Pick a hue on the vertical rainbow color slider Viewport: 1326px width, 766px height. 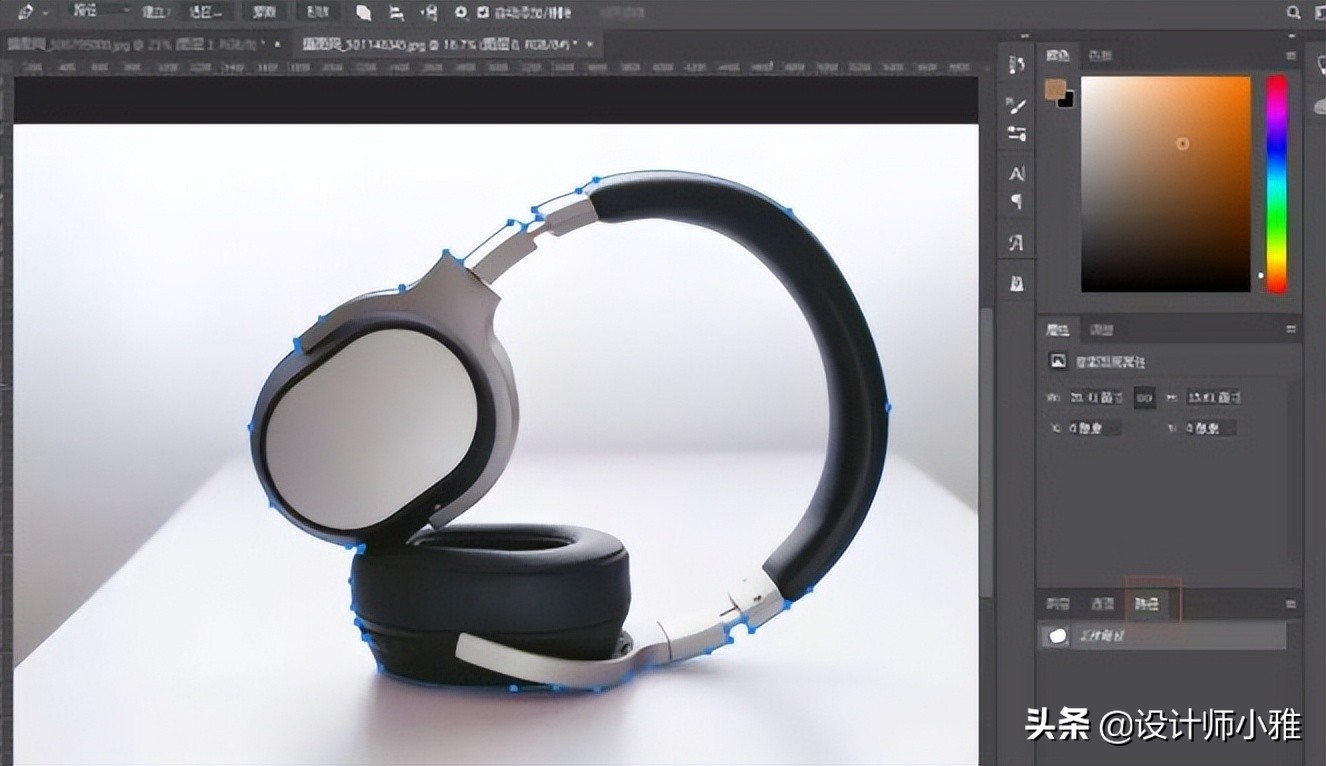pyautogui.click(x=1277, y=180)
